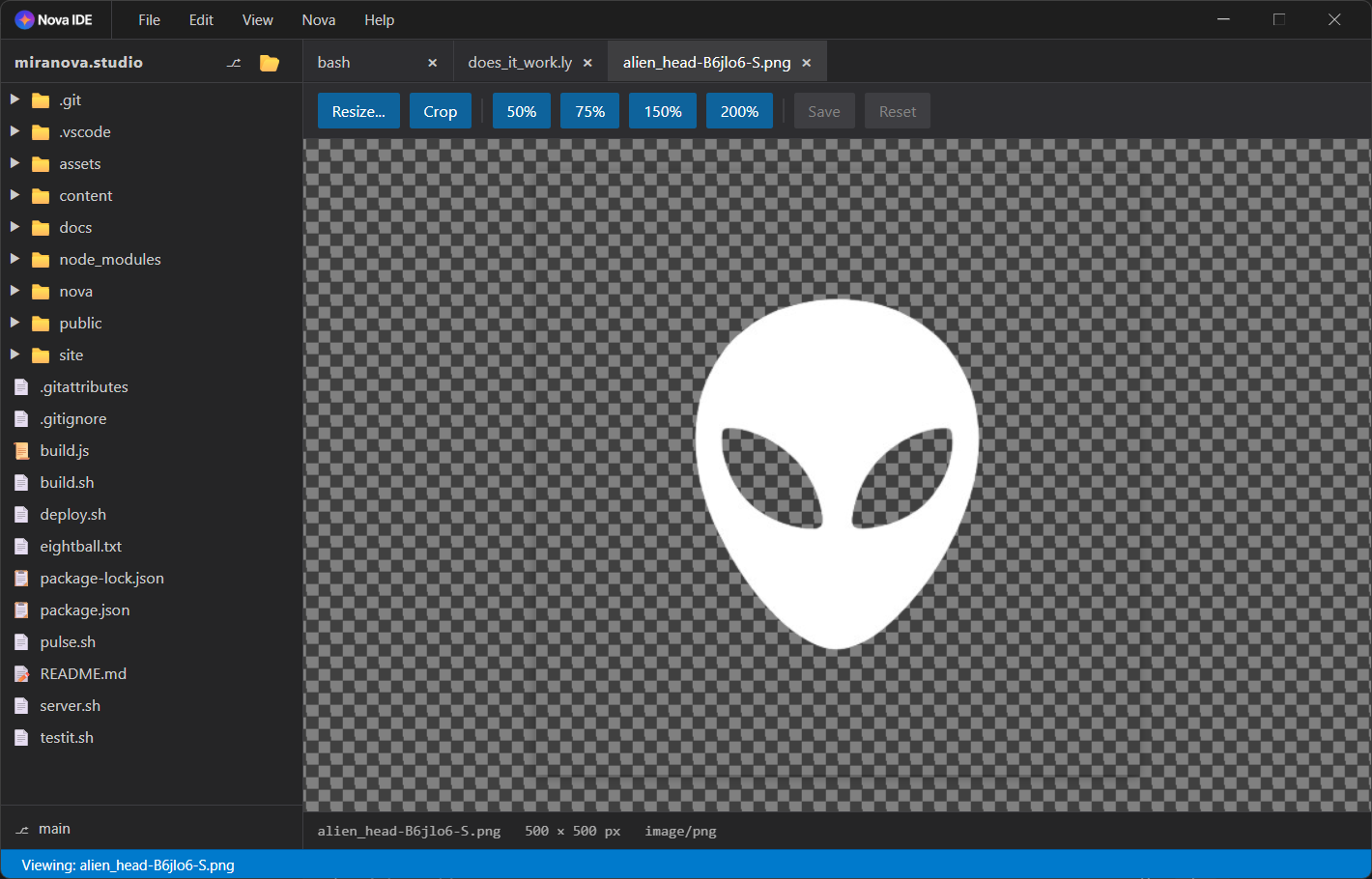Screen dimensions: 1372x879
Task: Select the 100% reset zoom via Reset
Action: [897, 110]
